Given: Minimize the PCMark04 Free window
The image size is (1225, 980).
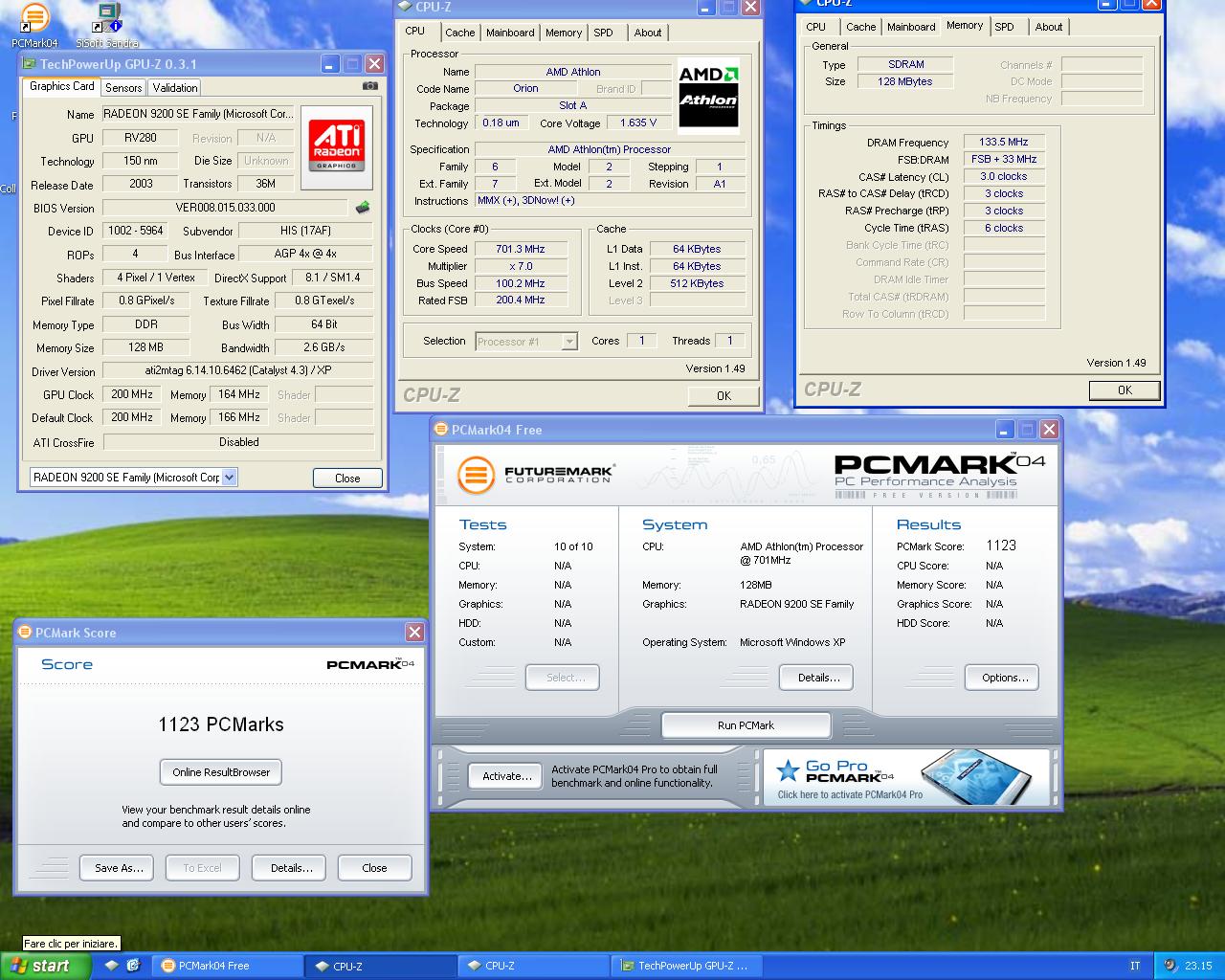Looking at the screenshot, I should click(1005, 430).
